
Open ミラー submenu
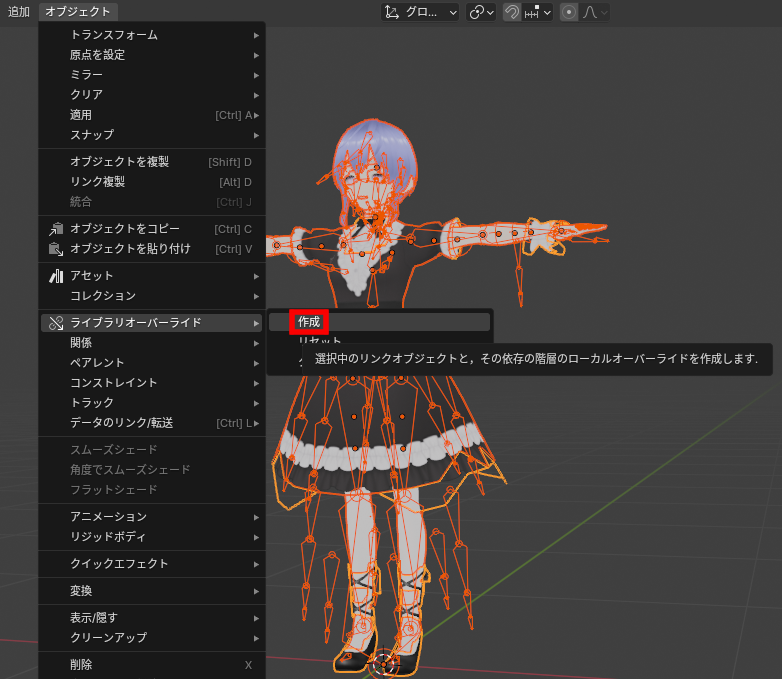pos(152,75)
